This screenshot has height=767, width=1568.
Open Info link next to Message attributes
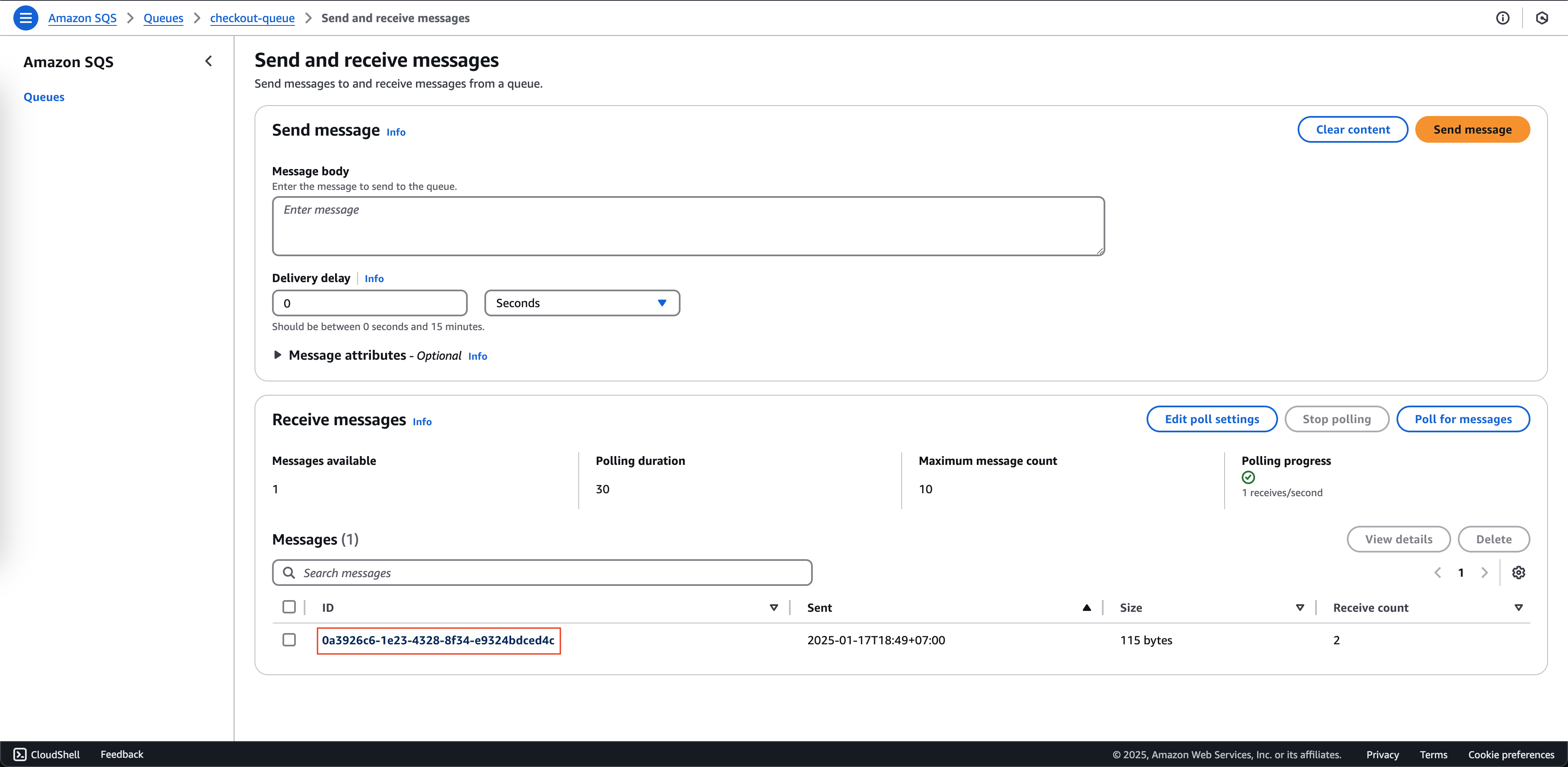(477, 356)
